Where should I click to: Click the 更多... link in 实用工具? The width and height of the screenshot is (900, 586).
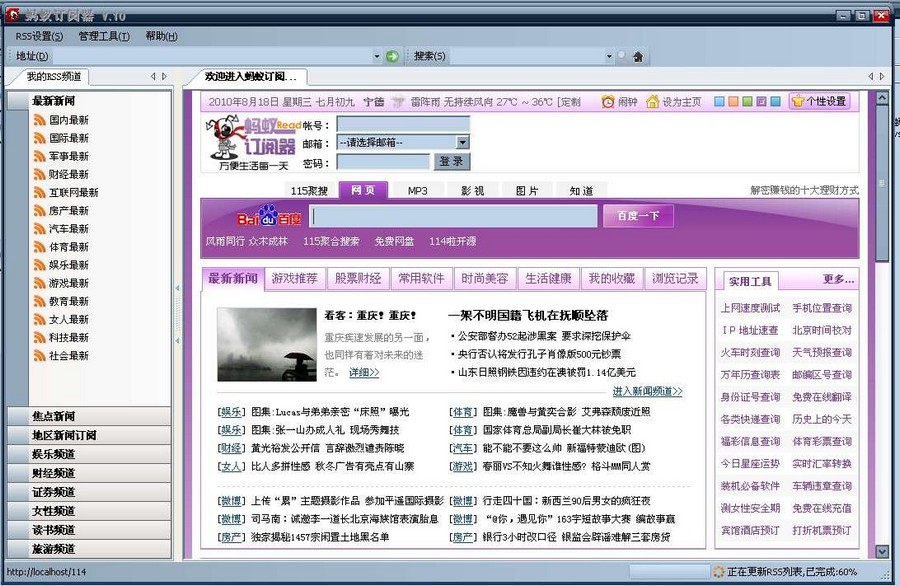(x=839, y=280)
